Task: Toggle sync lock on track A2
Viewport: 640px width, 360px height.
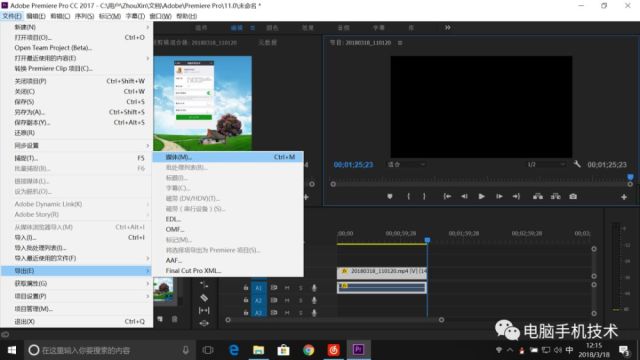Action: click(274, 300)
